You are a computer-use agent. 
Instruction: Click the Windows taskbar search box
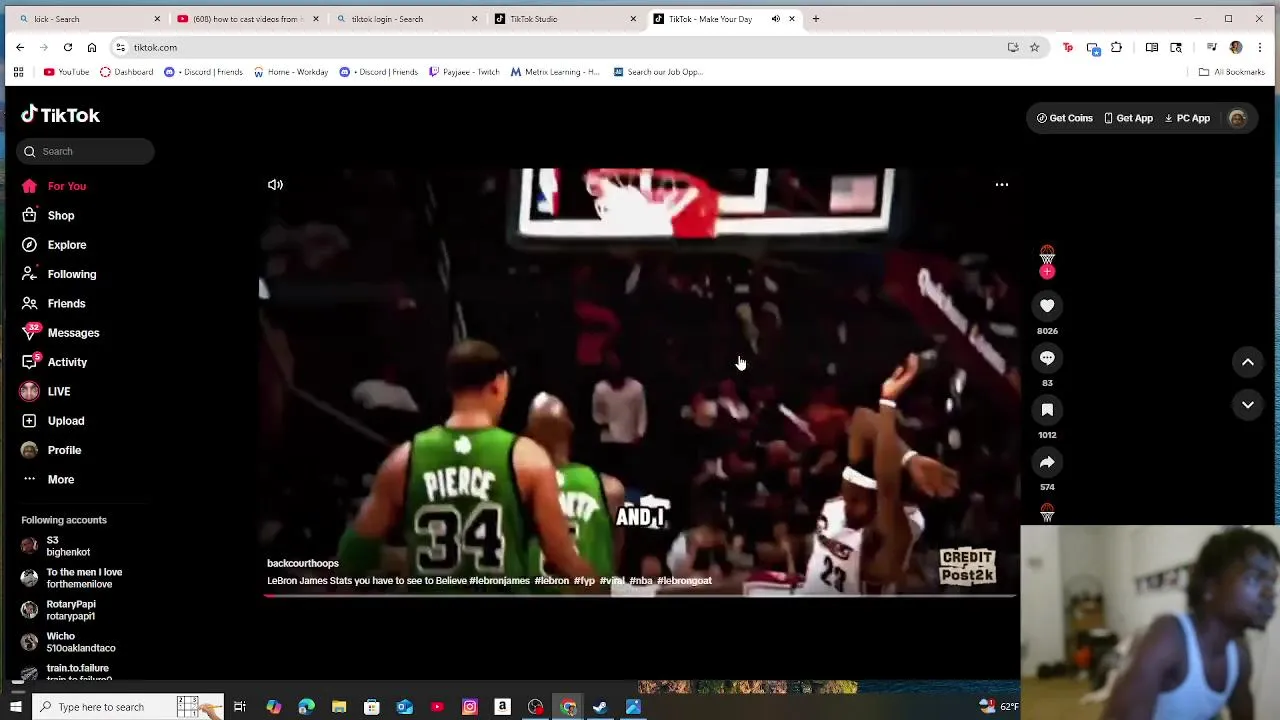pyautogui.click(x=128, y=707)
